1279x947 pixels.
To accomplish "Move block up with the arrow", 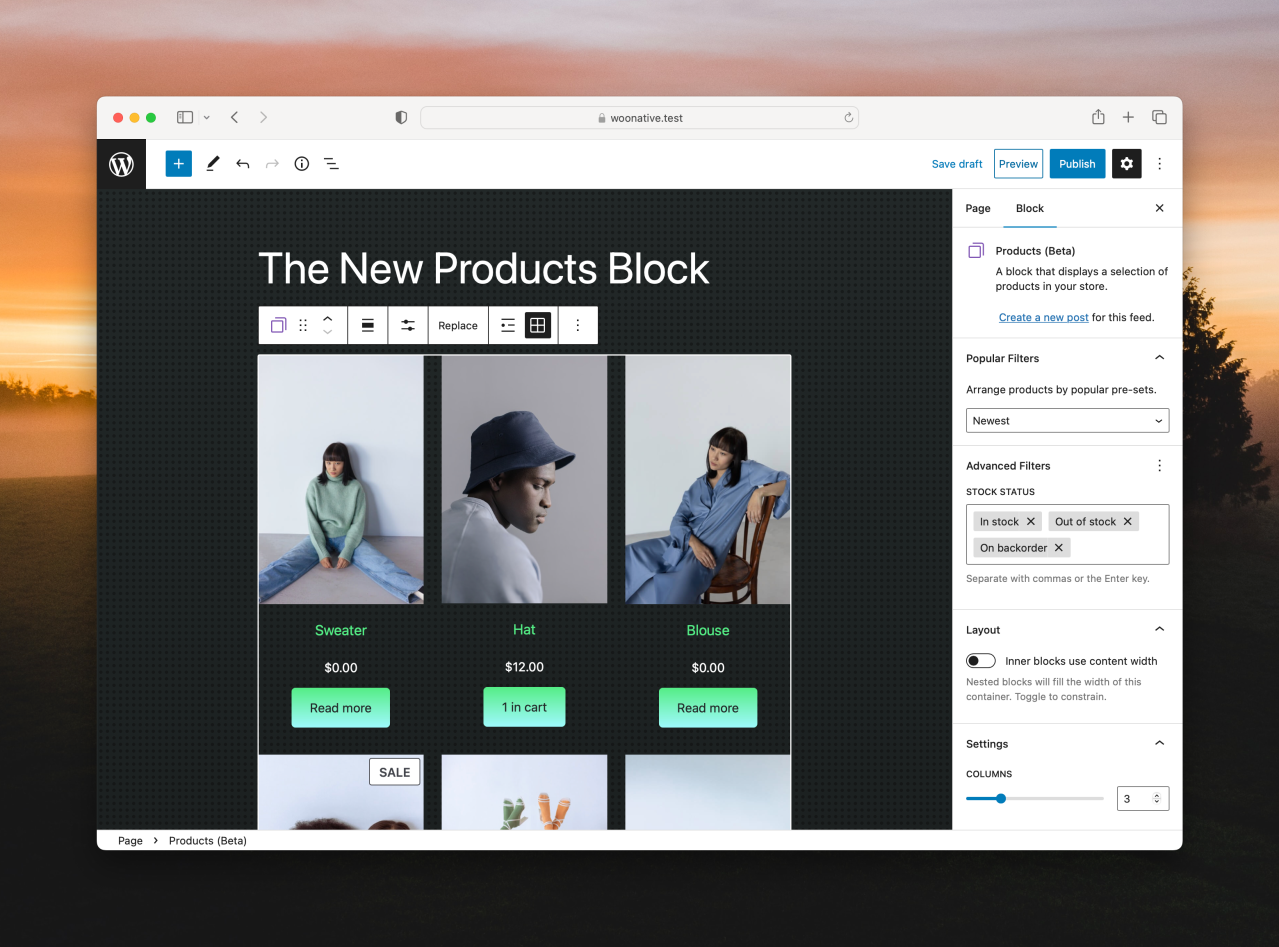I will (x=327, y=318).
